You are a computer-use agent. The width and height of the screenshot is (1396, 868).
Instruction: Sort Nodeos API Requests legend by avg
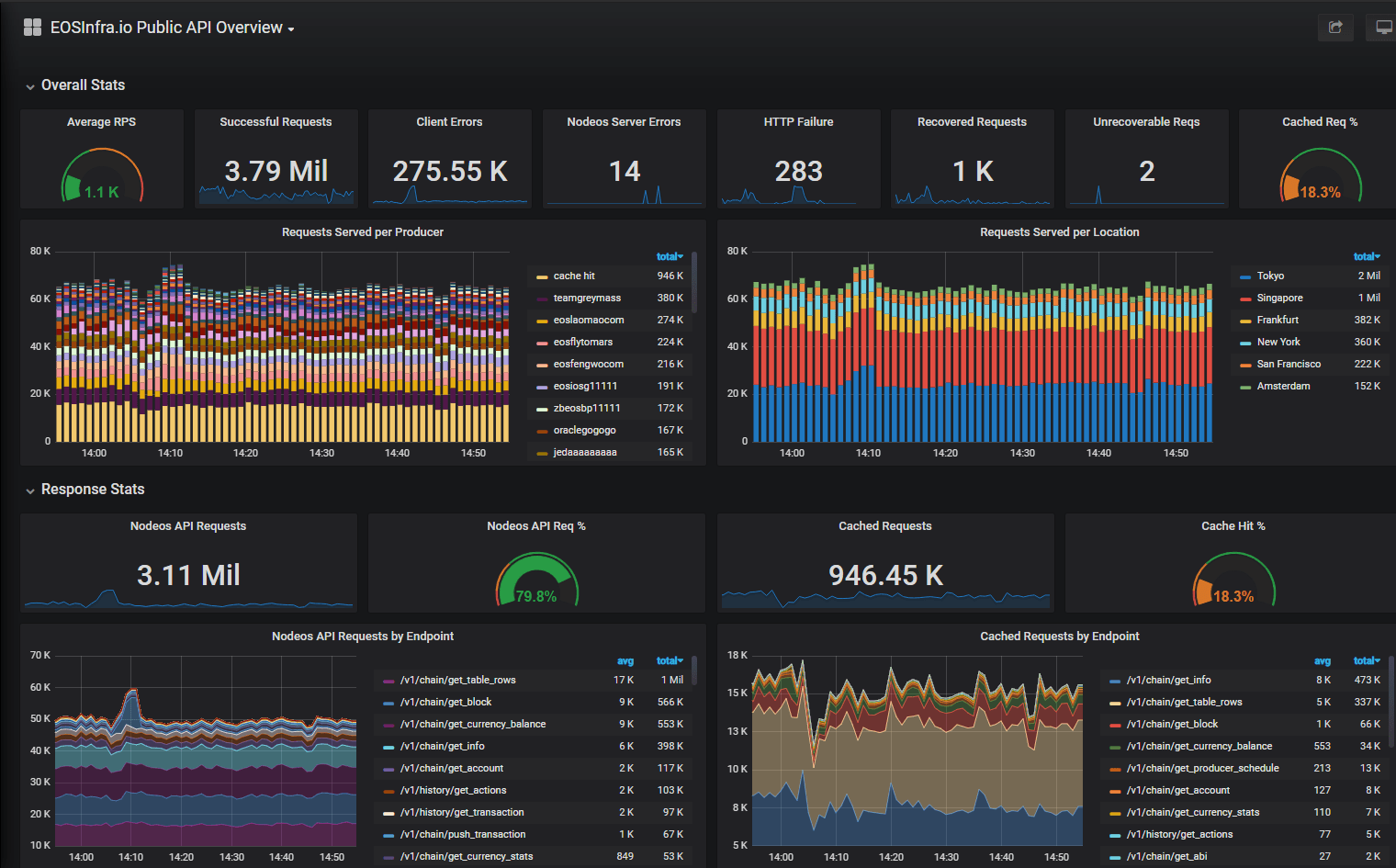tap(625, 660)
